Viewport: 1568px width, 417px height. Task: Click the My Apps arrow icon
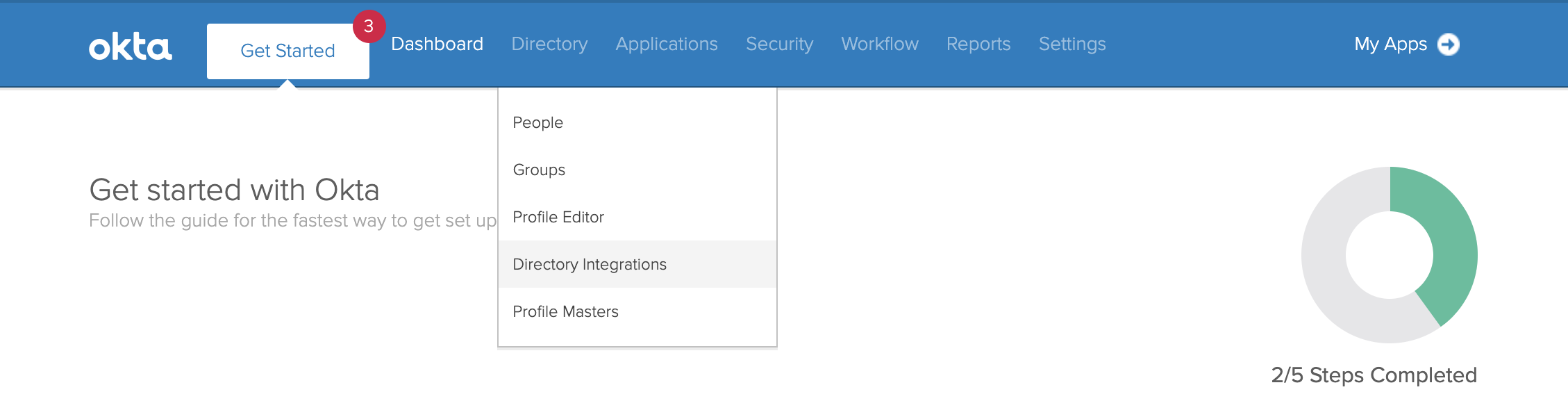1449,44
